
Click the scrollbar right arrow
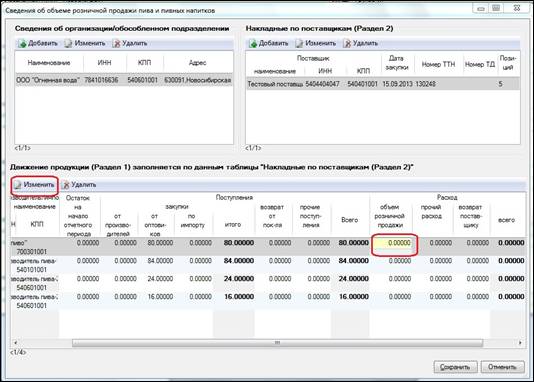520,343
